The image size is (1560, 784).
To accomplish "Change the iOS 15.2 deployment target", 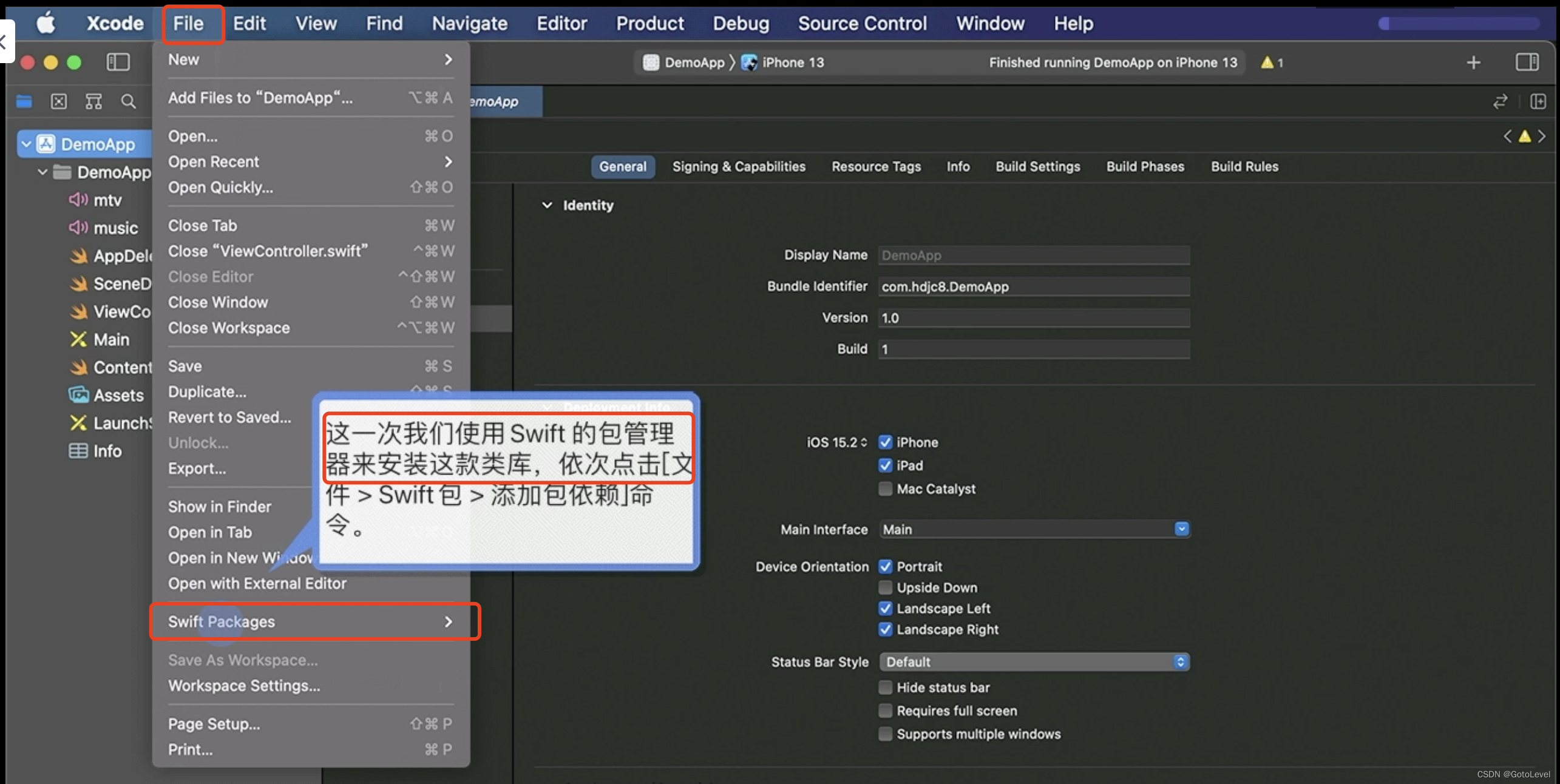I will [836, 442].
